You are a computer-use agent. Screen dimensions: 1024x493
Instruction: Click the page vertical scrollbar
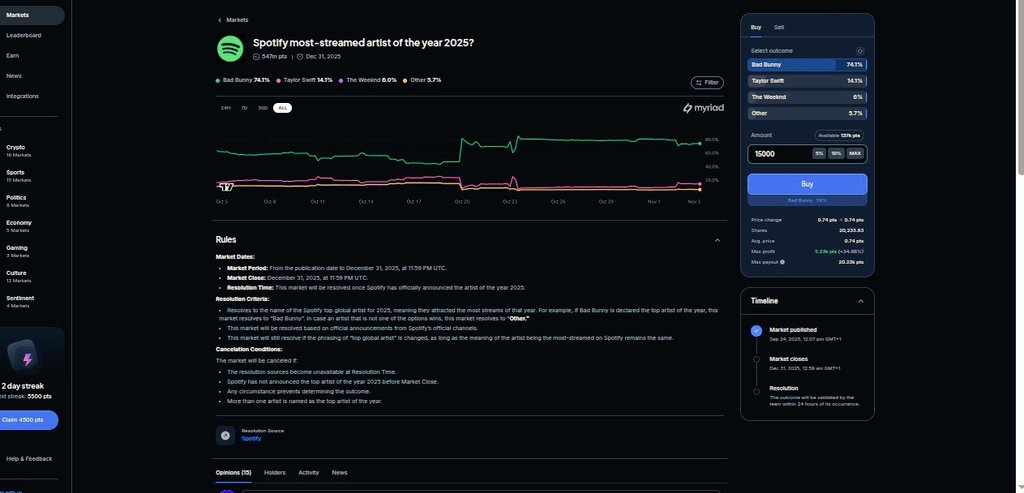click(1020, 85)
